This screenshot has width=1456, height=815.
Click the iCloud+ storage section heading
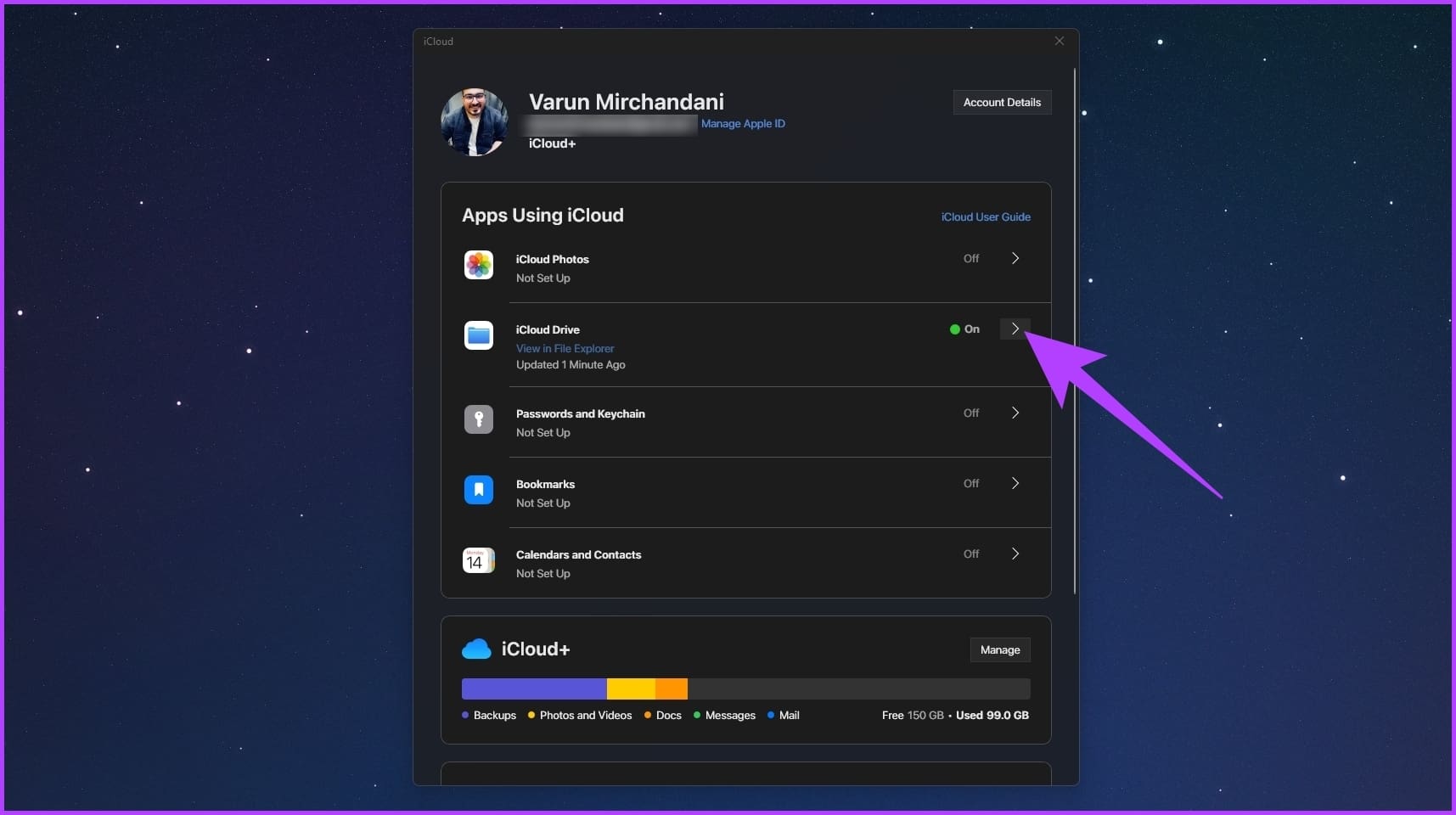[x=536, y=649]
